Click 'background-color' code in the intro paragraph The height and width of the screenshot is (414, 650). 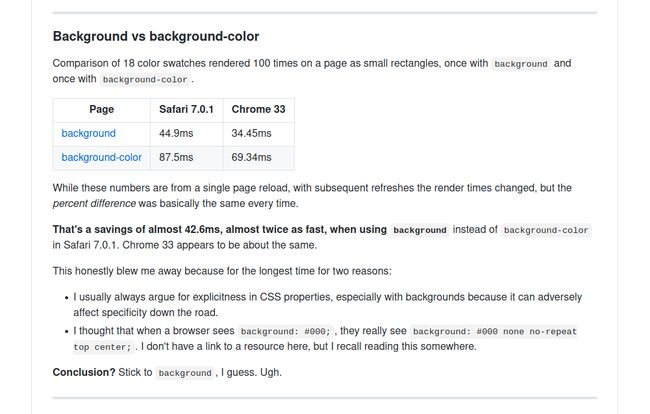pyautogui.click(x=145, y=80)
